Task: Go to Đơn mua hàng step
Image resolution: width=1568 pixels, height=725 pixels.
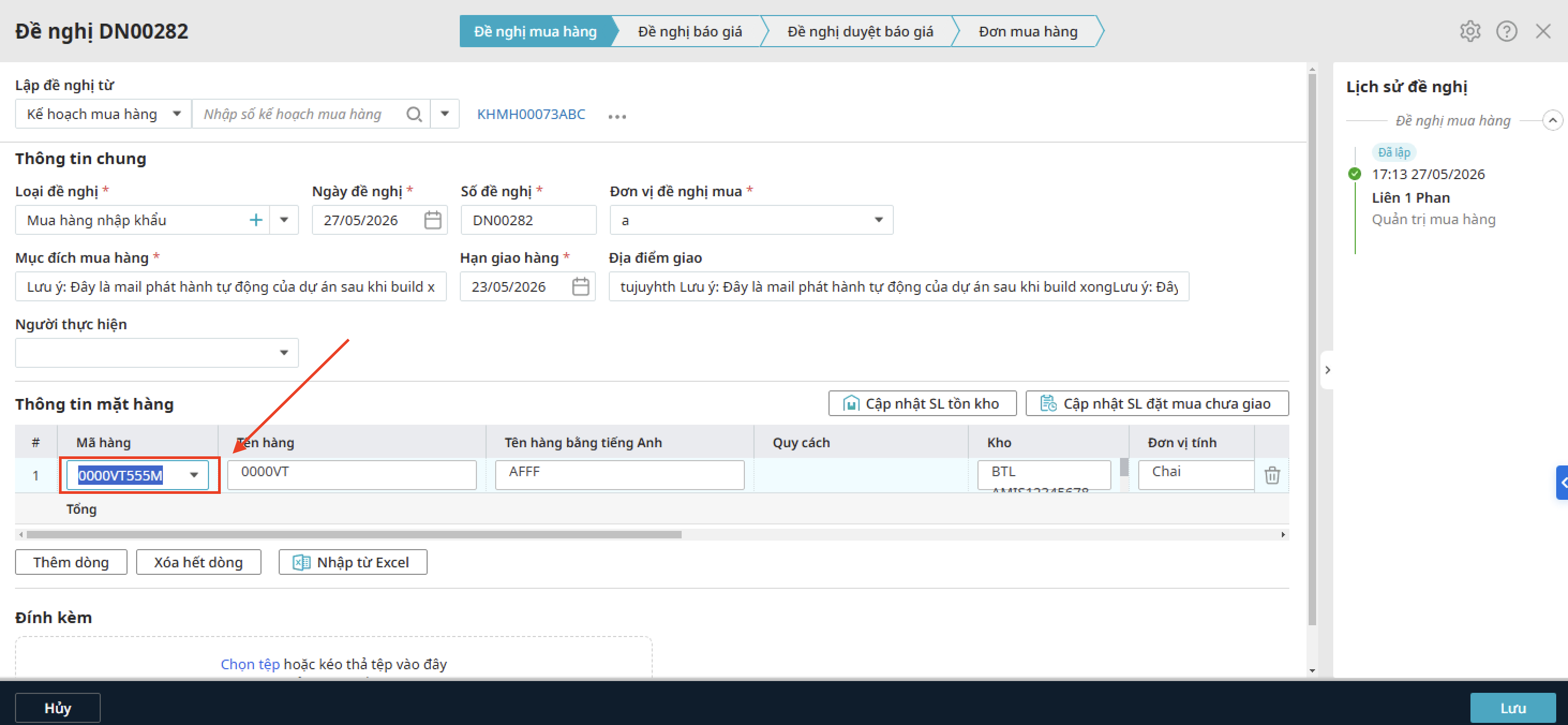Action: coord(1027,31)
